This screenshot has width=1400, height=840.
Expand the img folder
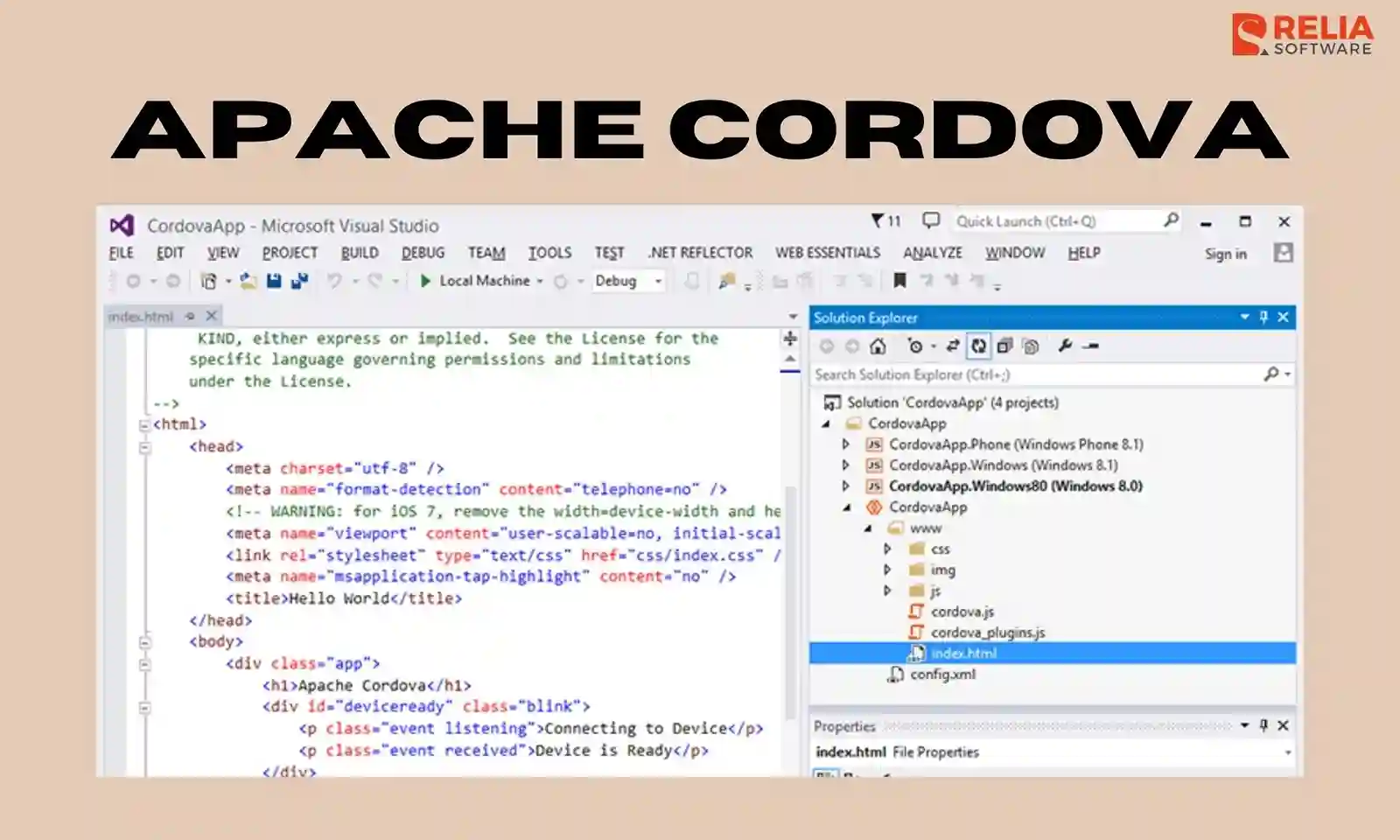pyautogui.click(x=887, y=570)
